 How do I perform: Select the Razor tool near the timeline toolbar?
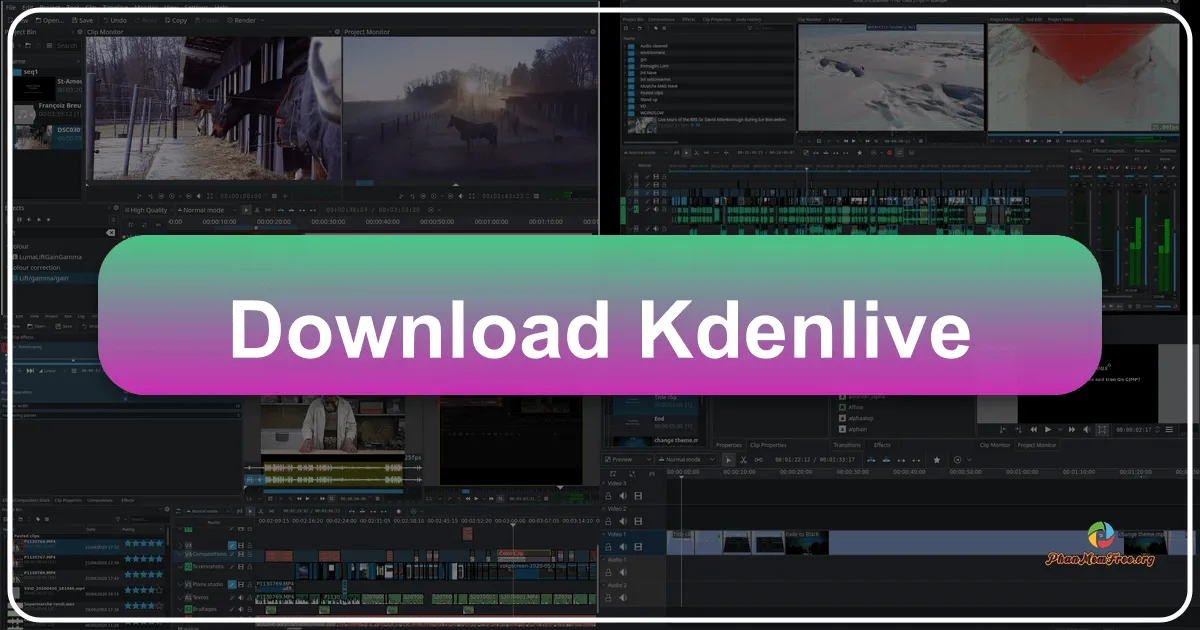coord(744,460)
